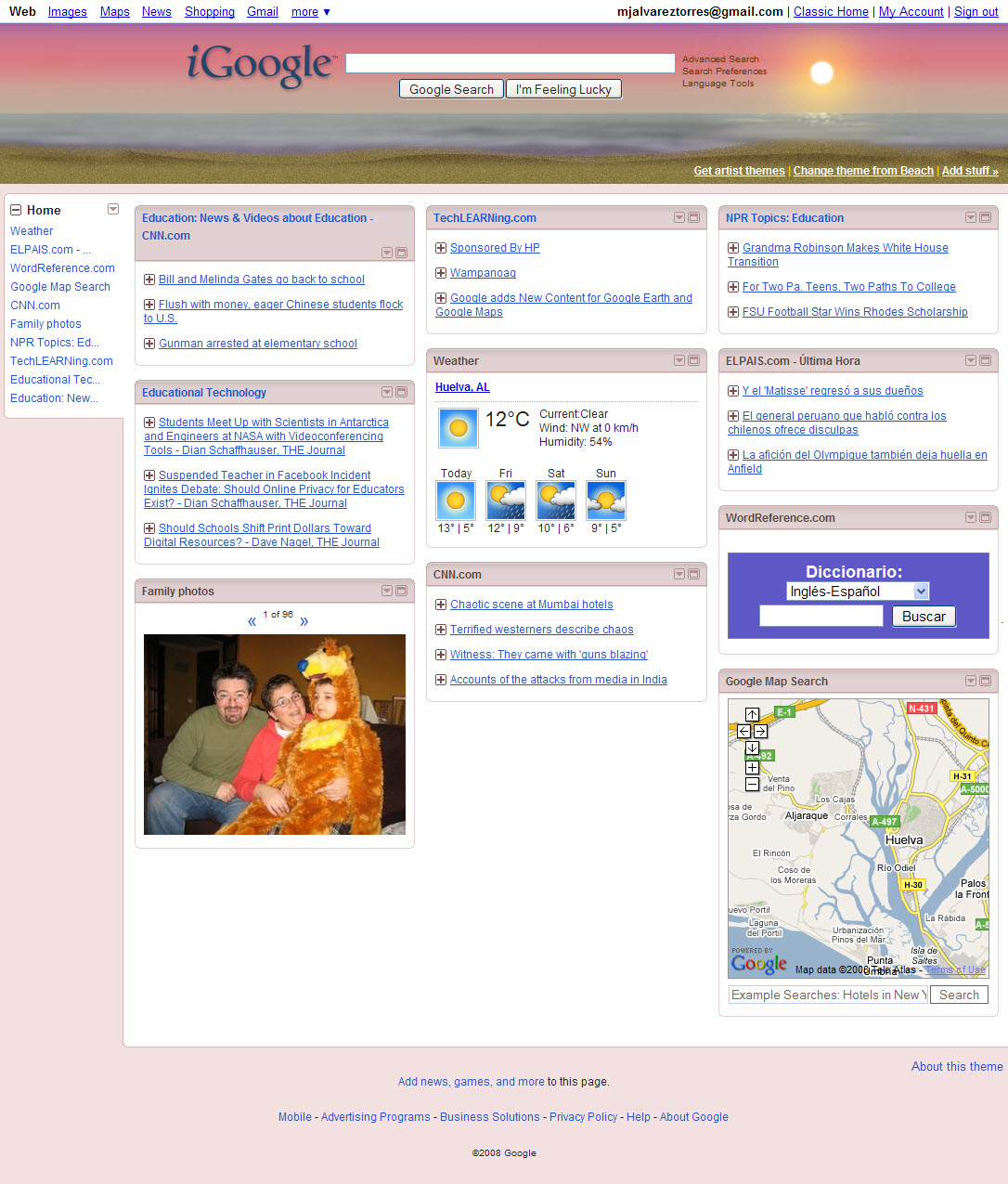Image resolution: width=1008 pixels, height=1184 pixels.
Task: Open Gmail from top navigation
Action: [263, 12]
